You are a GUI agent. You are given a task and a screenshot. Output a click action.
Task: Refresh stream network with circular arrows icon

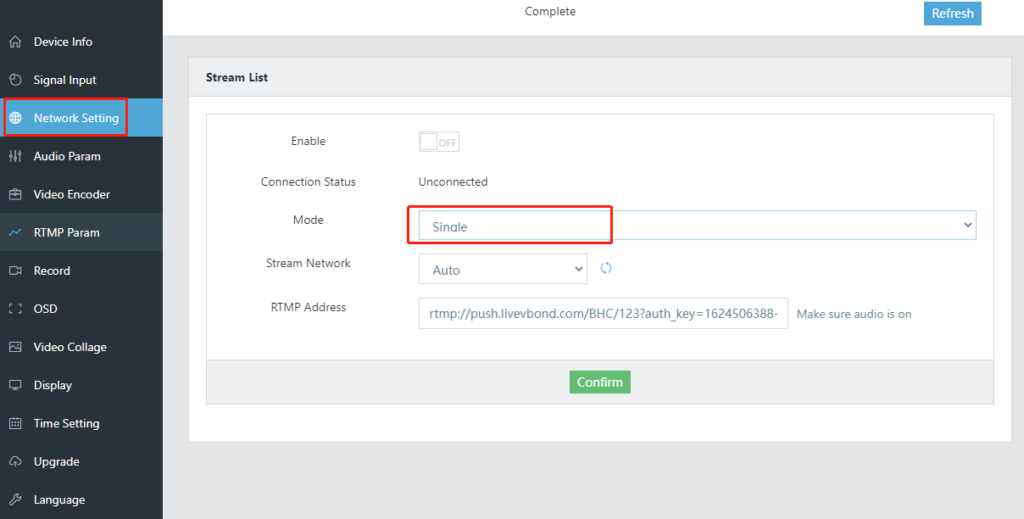606,268
